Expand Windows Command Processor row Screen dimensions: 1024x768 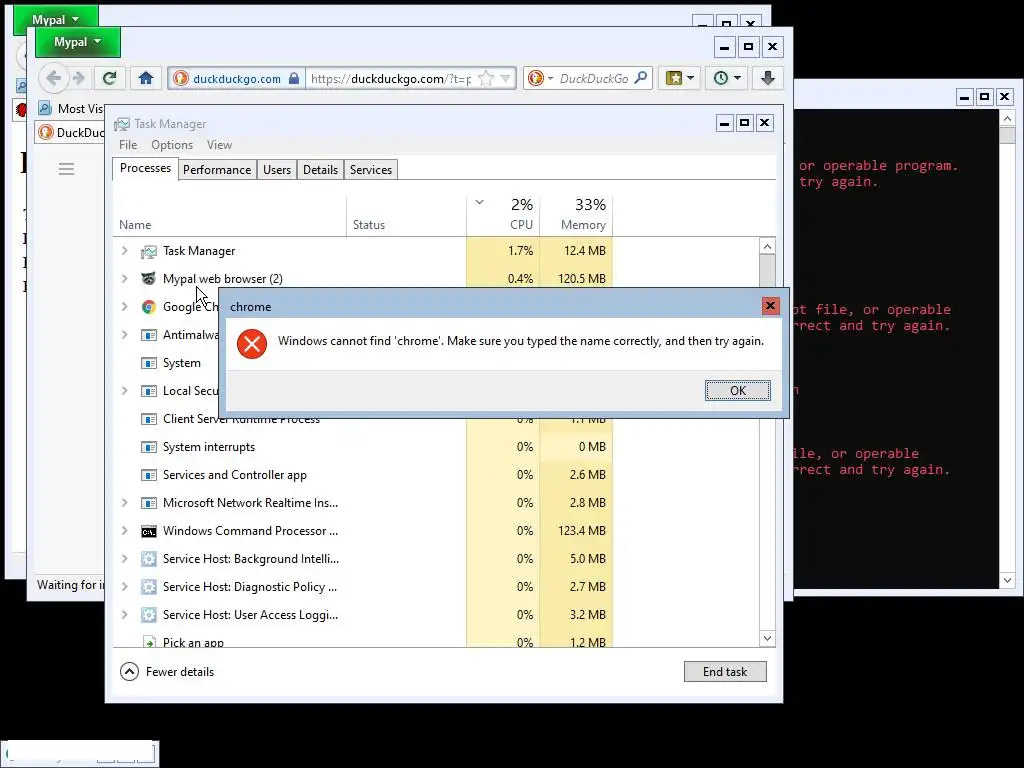coord(124,531)
